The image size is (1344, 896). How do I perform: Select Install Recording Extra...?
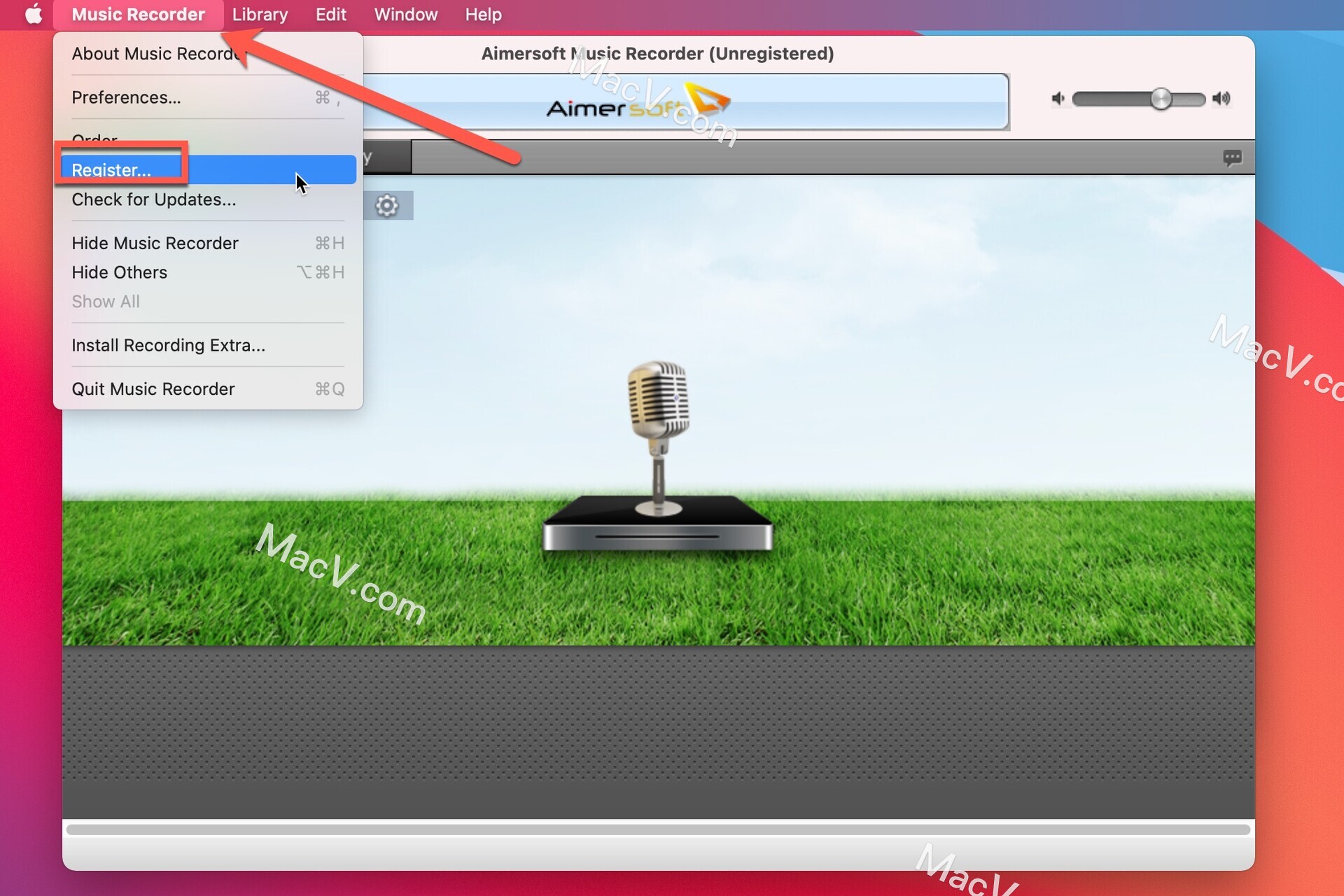pos(207,345)
